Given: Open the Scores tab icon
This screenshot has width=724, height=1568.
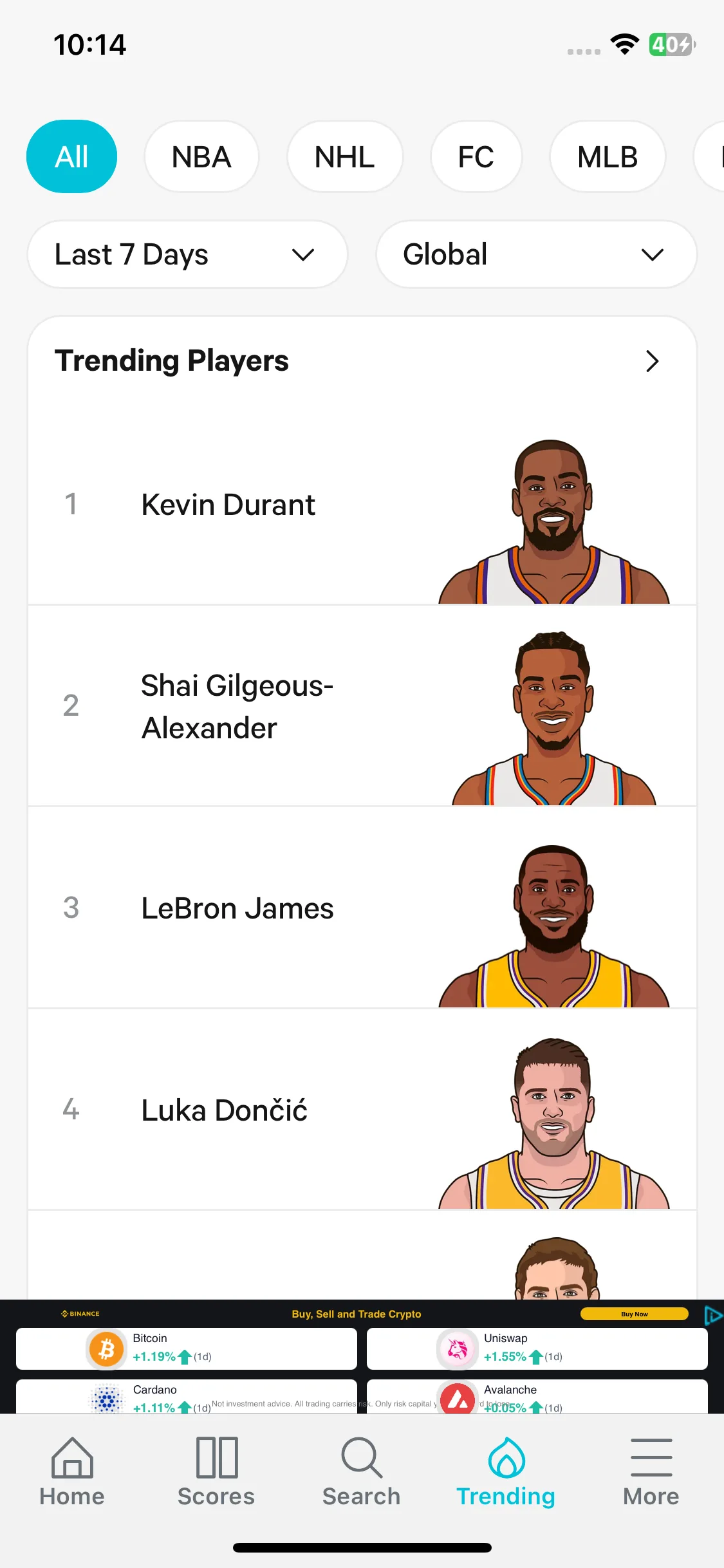Looking at the screenshot, I should pyautogui.click(x=217, y=1458).
